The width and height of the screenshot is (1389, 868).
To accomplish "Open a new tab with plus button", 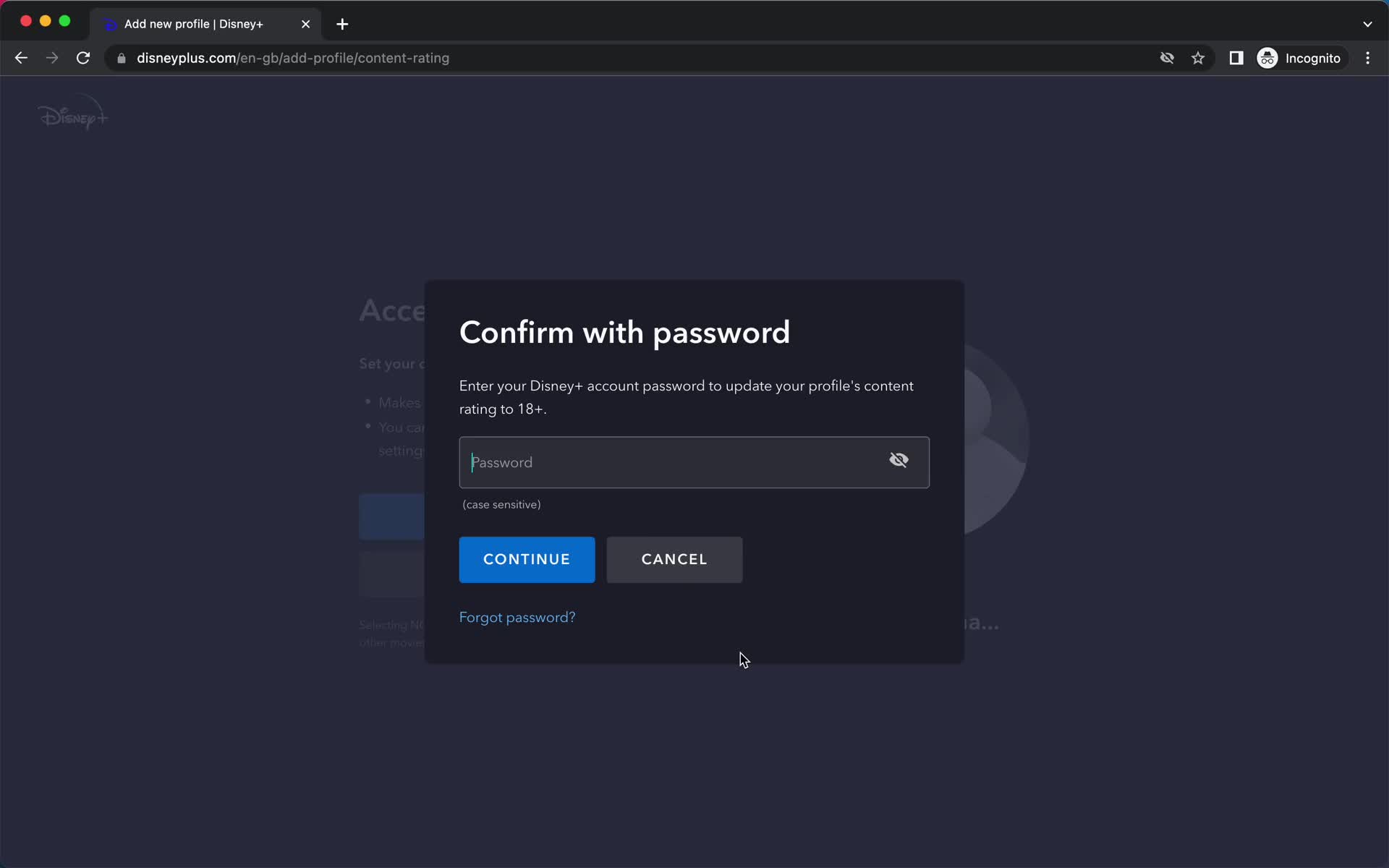I will 342,24.
